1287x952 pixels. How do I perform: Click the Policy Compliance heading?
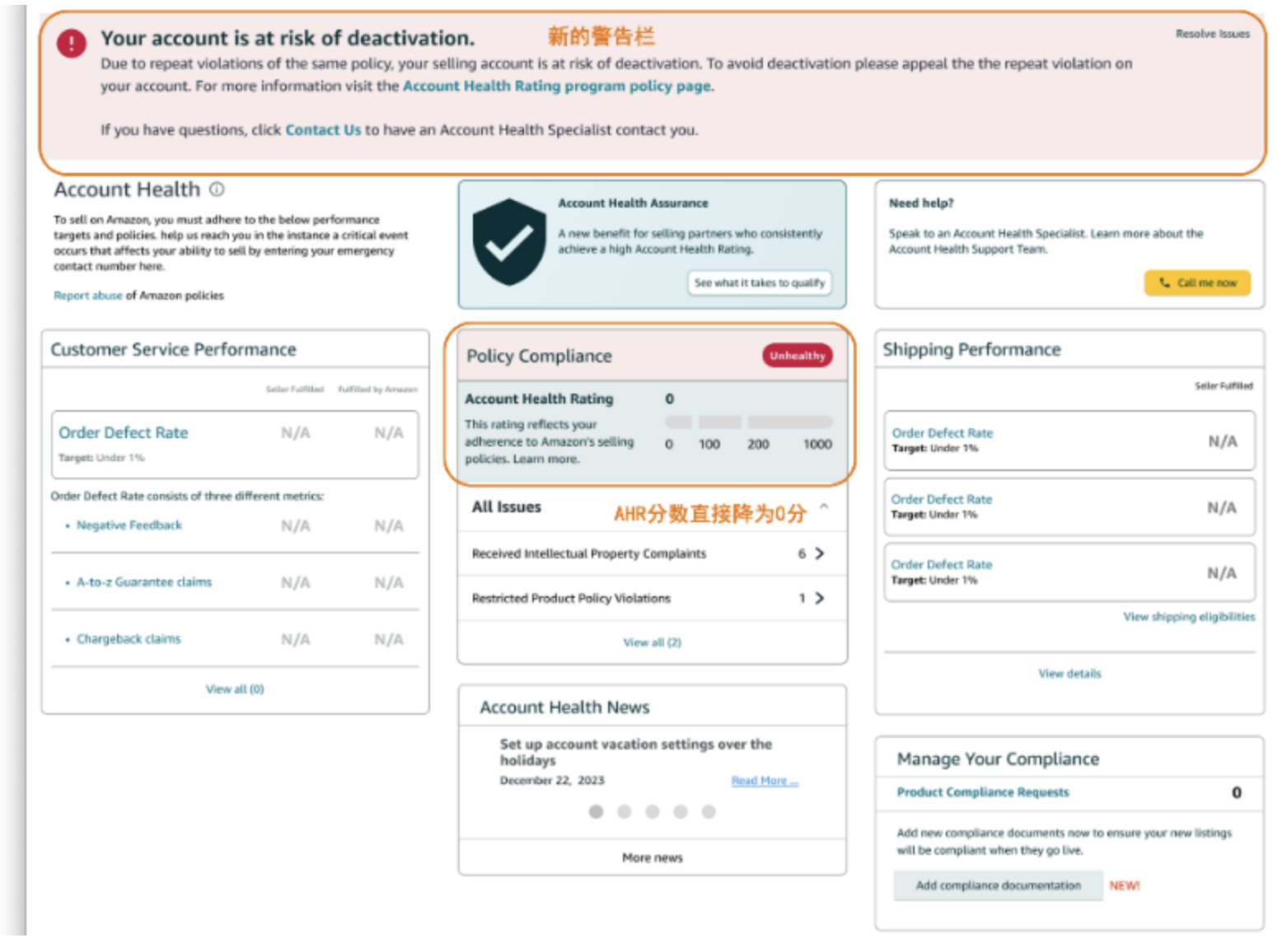coord(539,356)
